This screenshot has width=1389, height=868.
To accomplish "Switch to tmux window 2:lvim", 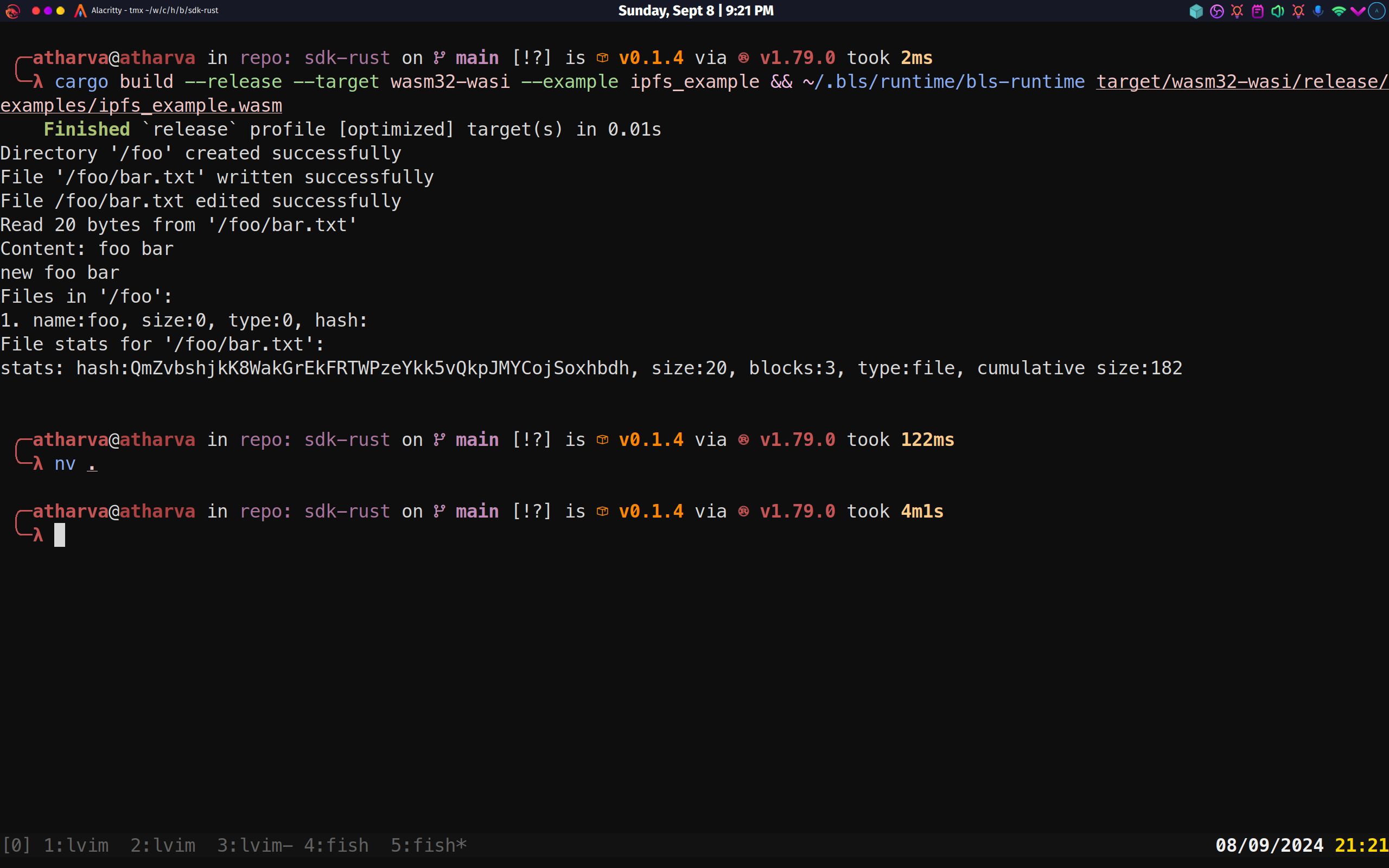I will click(x=162, y=845).
